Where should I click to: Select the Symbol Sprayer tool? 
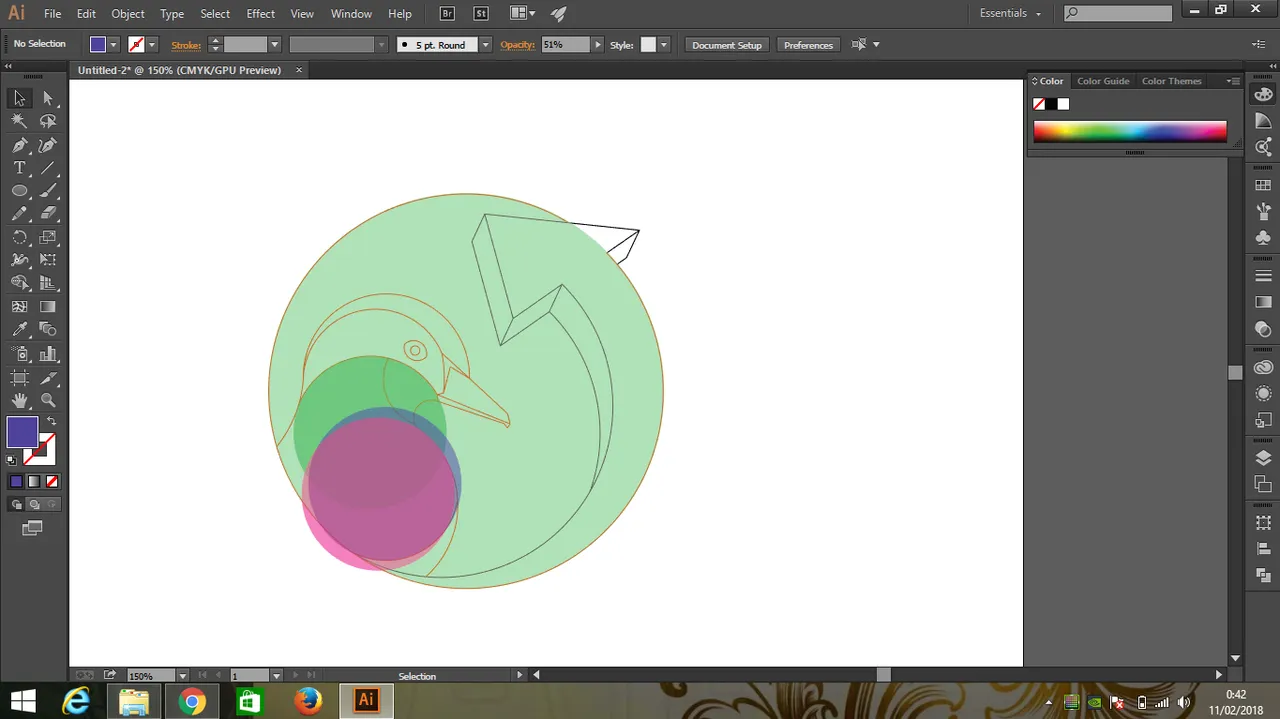[x=19, y=354]
